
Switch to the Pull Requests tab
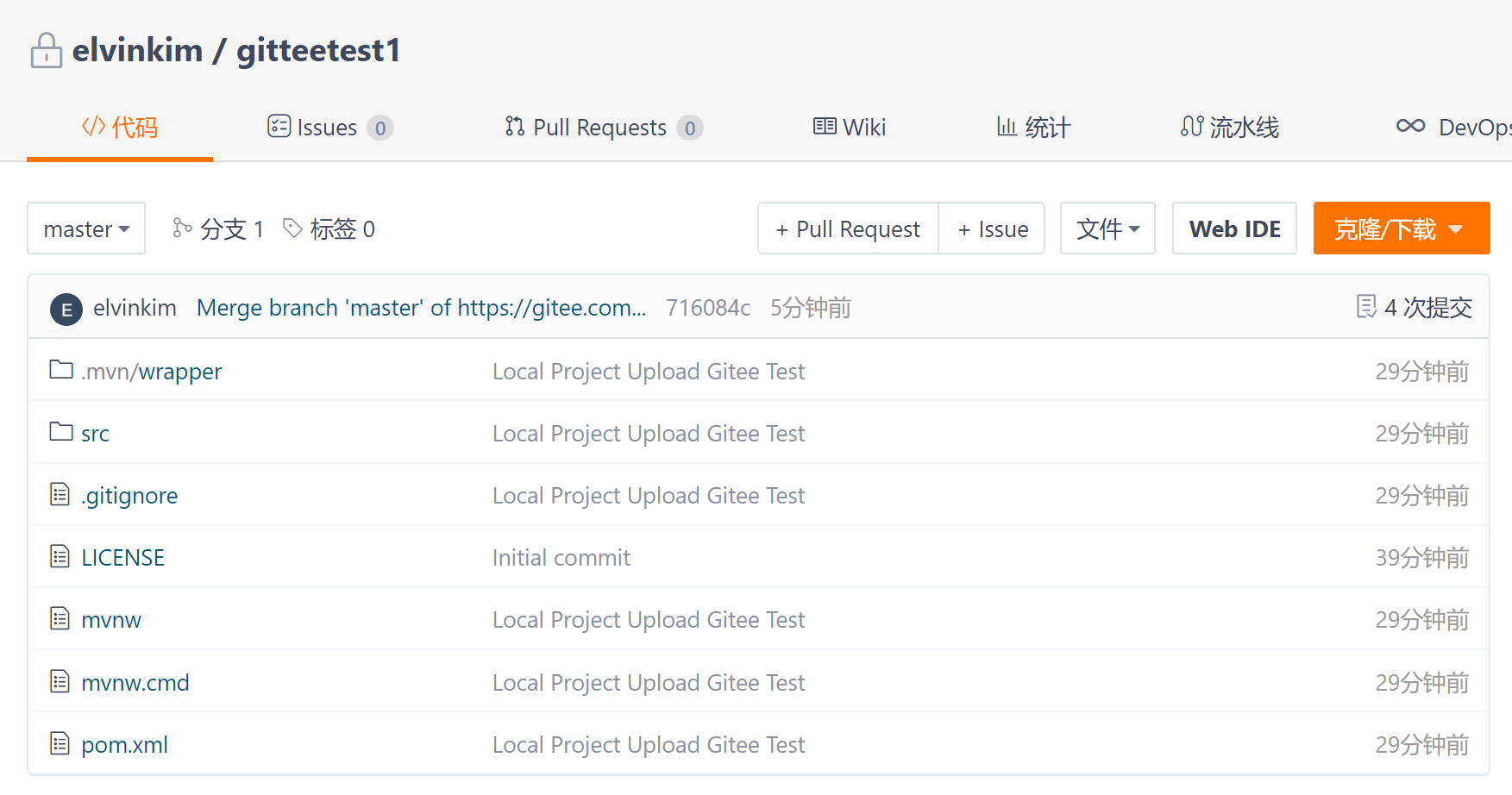click(x=604, y=128)
